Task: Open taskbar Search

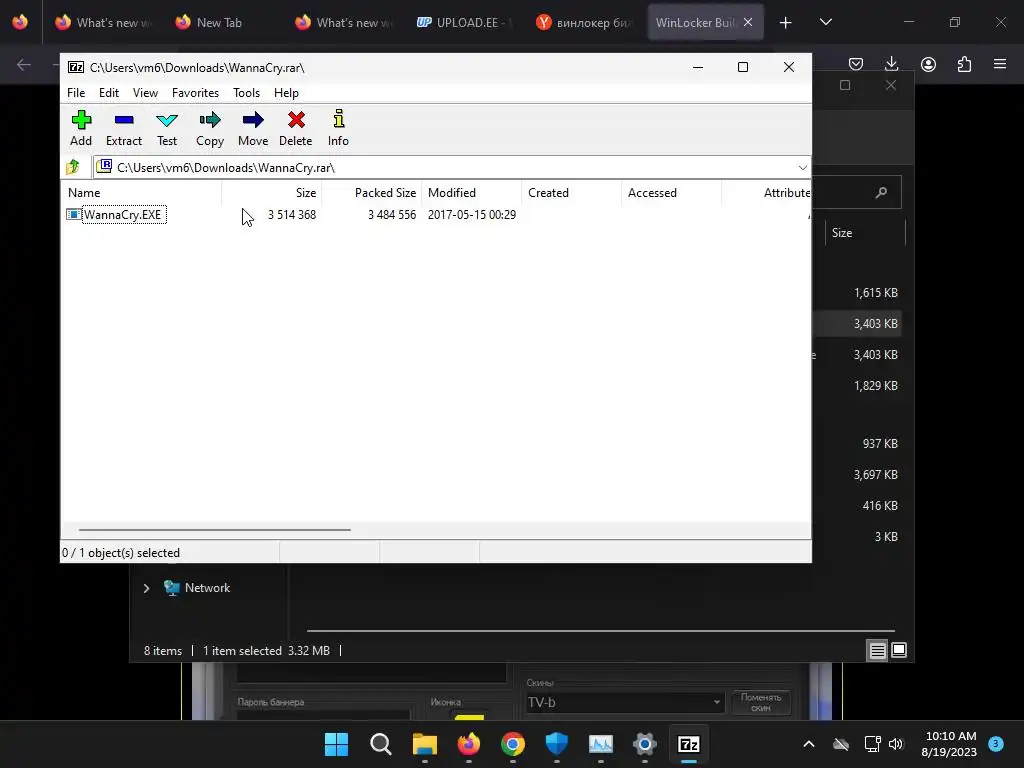Action: coord(381,744)
